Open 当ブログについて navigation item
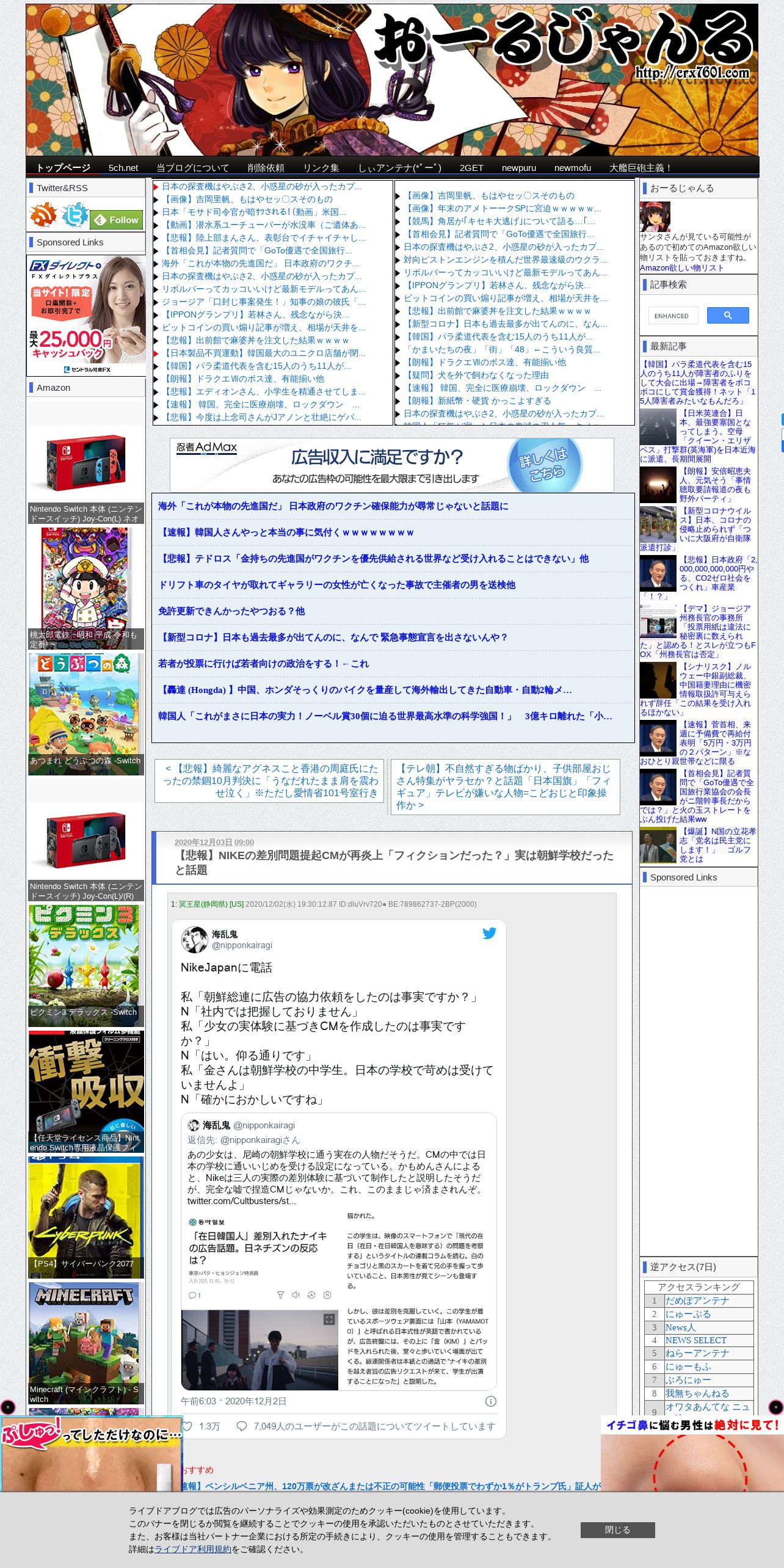This screenshot has height=1568, width=784. point(193,167)
